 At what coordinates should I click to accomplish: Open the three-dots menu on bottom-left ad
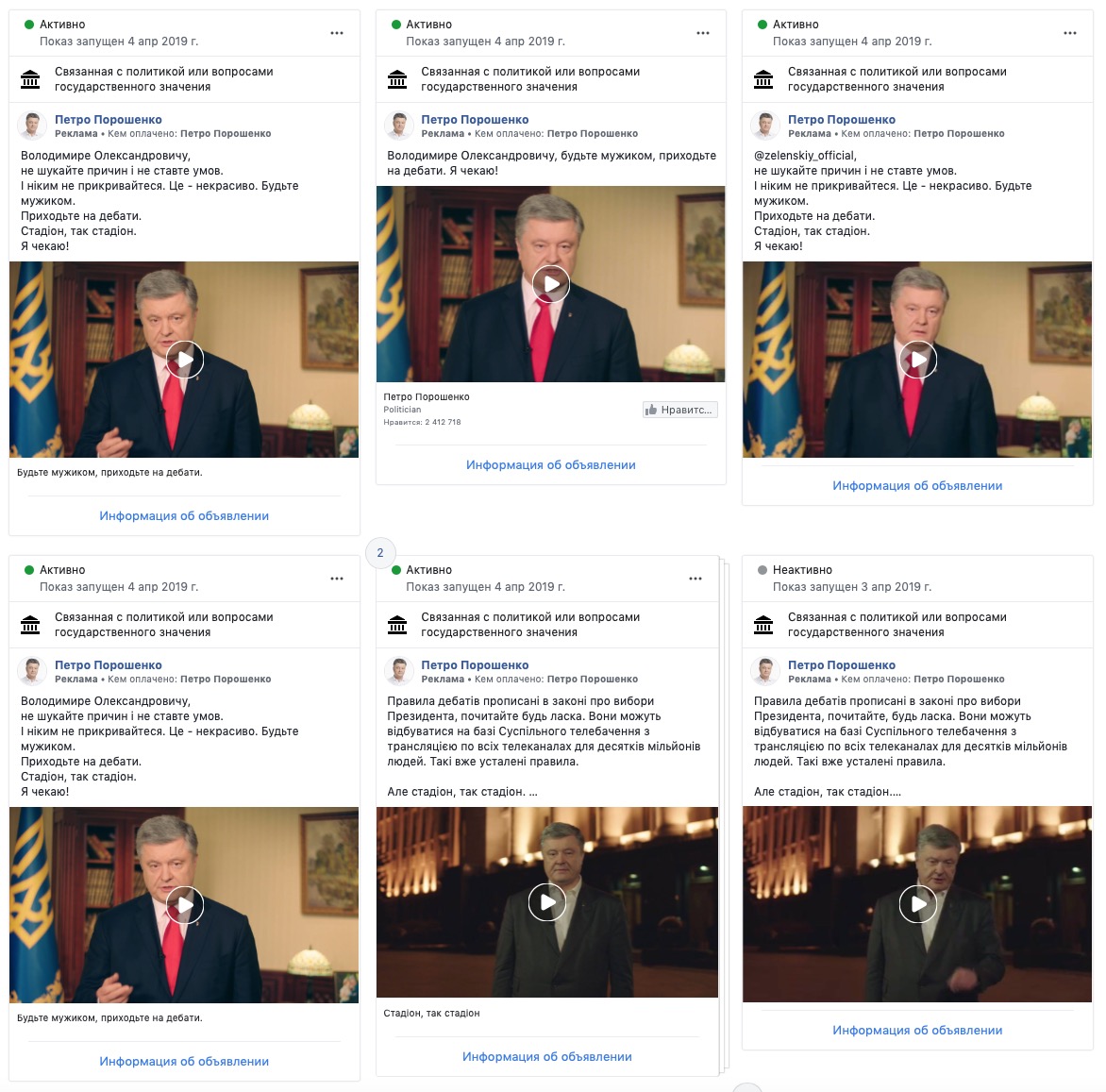click(x=337, y=579)
